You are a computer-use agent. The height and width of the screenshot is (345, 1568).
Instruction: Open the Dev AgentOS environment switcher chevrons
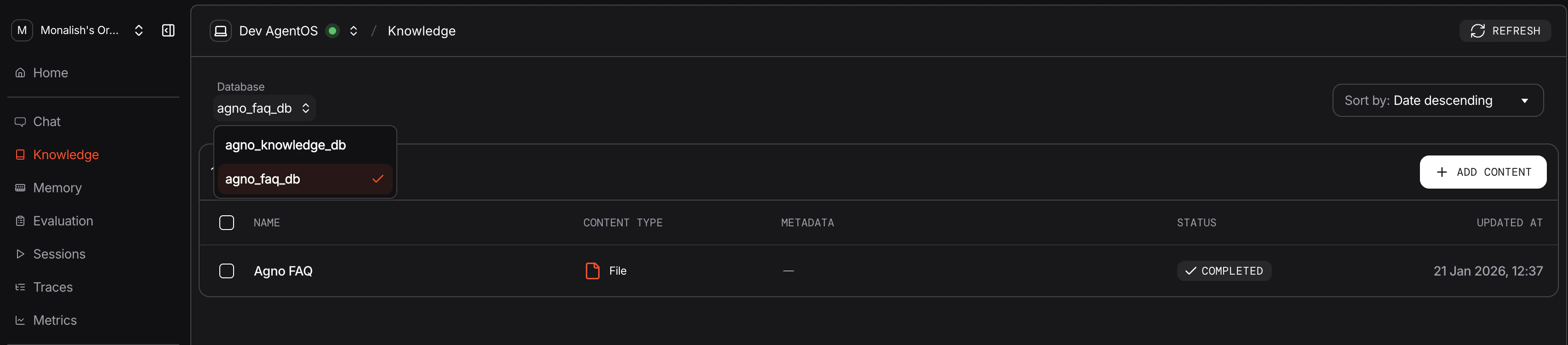click(x=353, y=30)
